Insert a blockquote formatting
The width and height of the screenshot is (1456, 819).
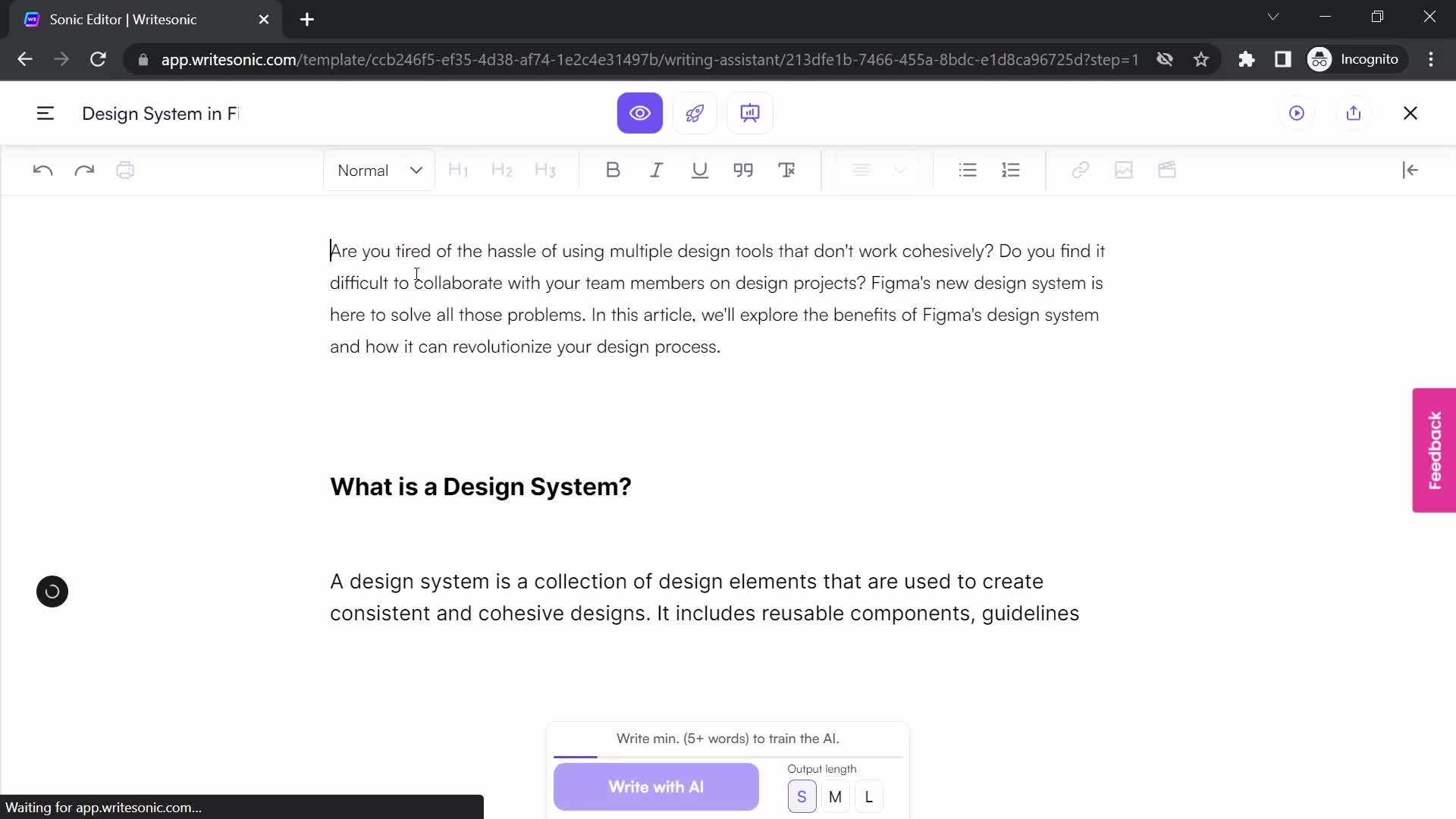pos(745,170)
